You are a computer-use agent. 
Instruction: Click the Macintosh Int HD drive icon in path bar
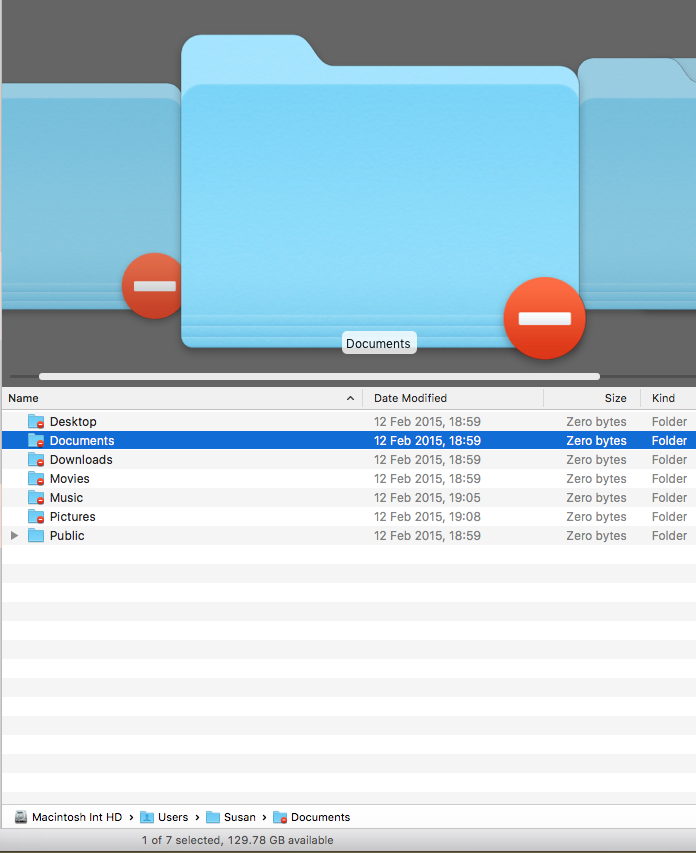pyautogui.click(x=21, y=817)
